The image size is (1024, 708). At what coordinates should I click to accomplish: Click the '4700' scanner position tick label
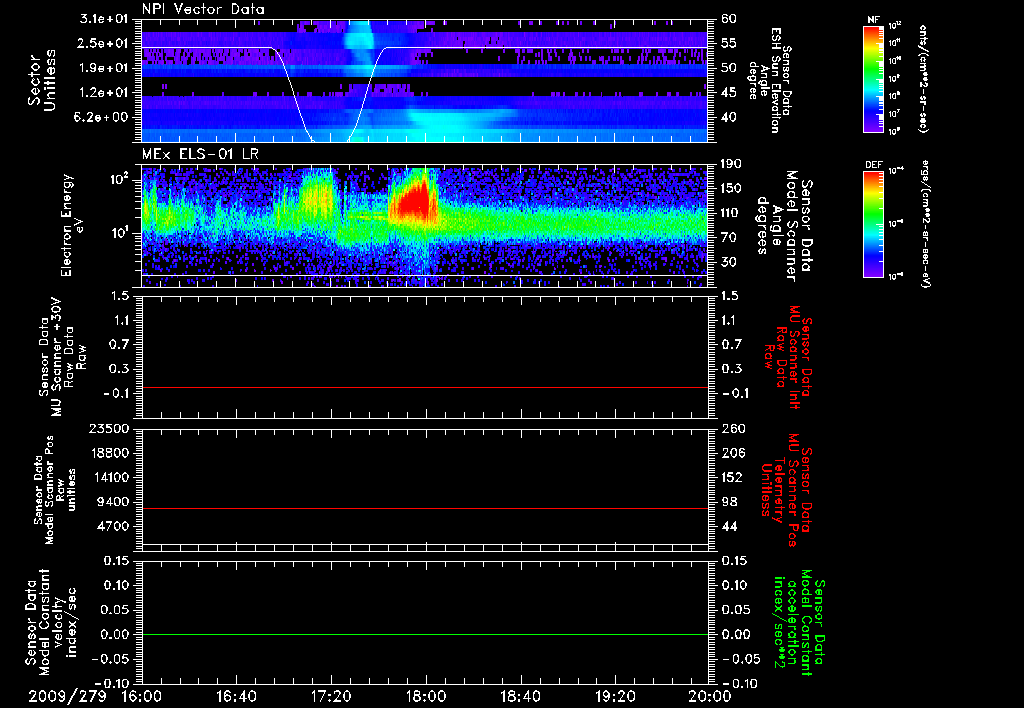(112, 526)
